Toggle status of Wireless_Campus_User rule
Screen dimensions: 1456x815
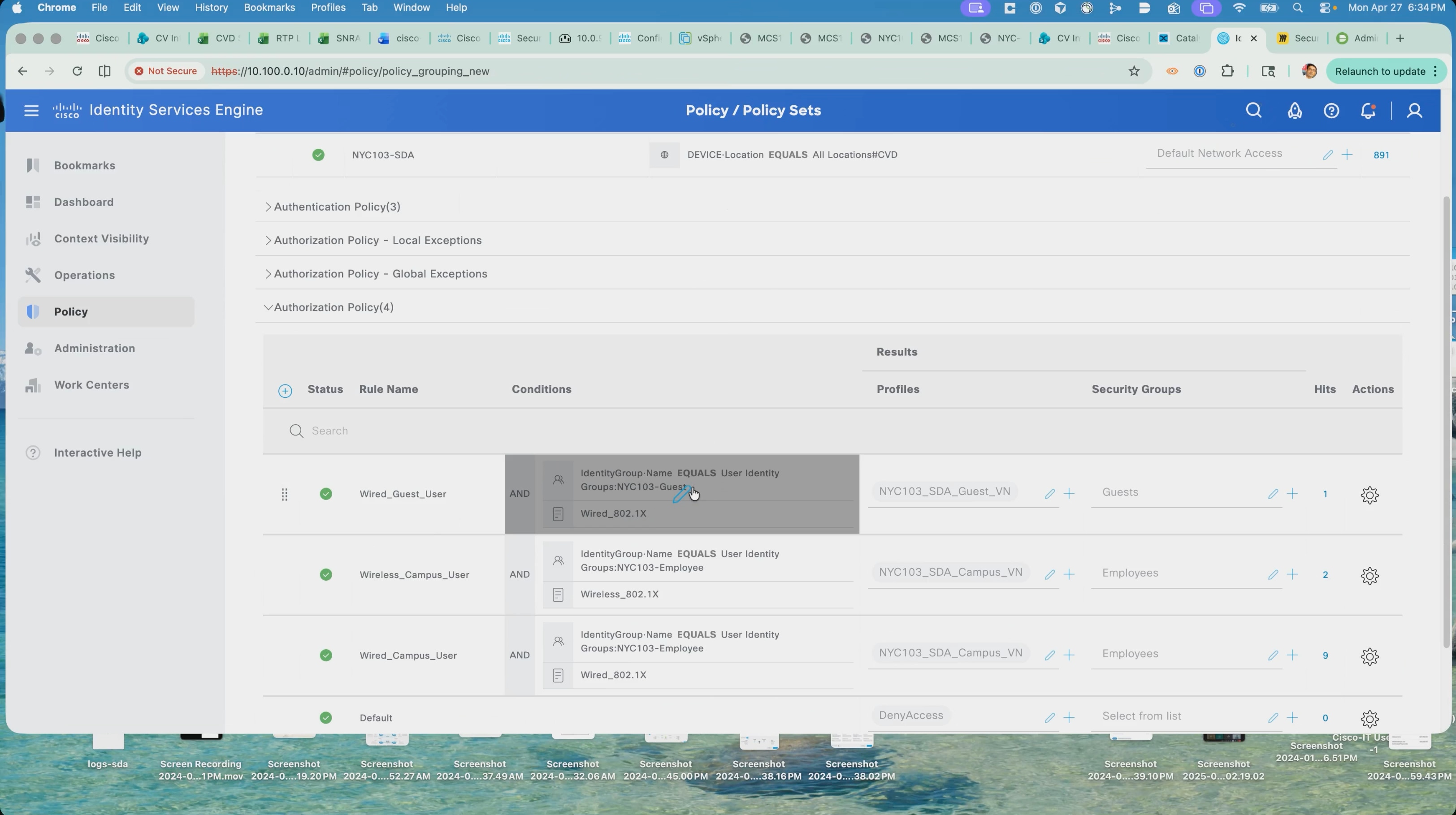[x=325, y=574]
